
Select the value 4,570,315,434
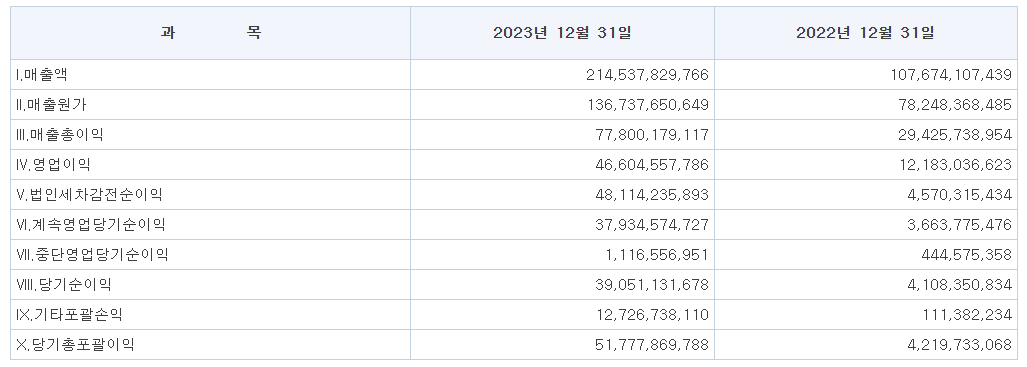[960, 195]
